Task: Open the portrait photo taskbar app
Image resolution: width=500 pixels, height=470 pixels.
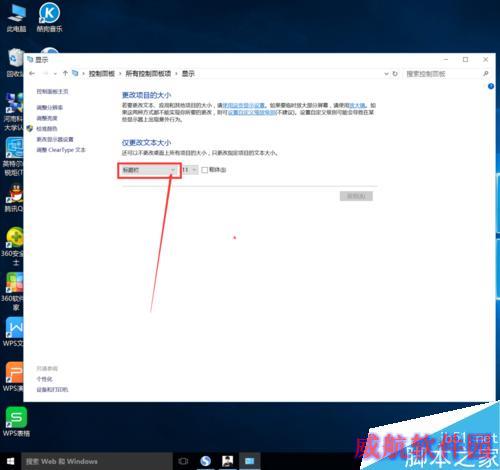Action: [x=228, y=461]
